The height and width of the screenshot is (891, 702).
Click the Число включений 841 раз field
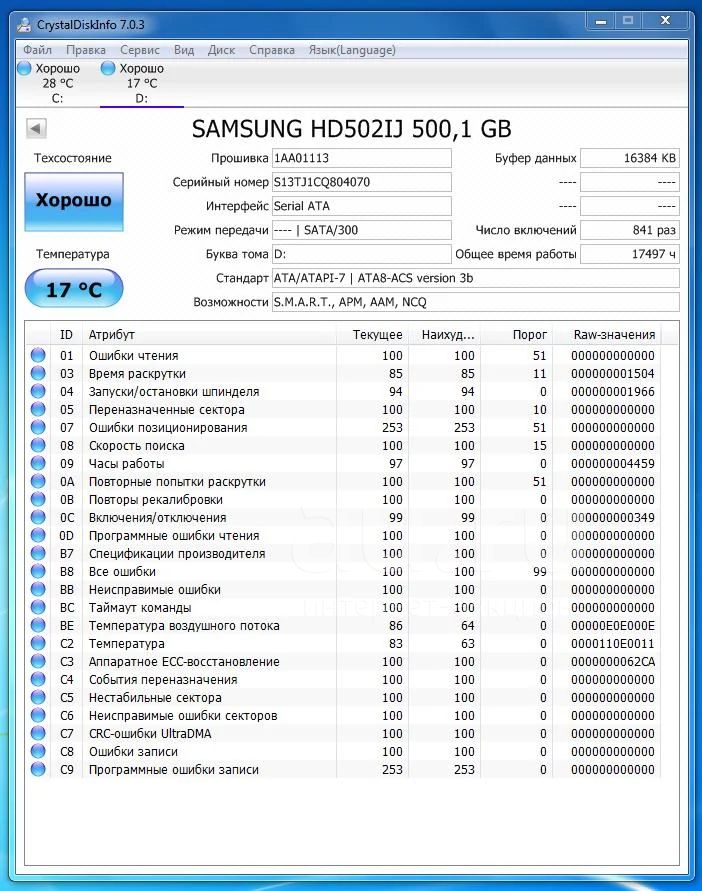coord(629,230)
